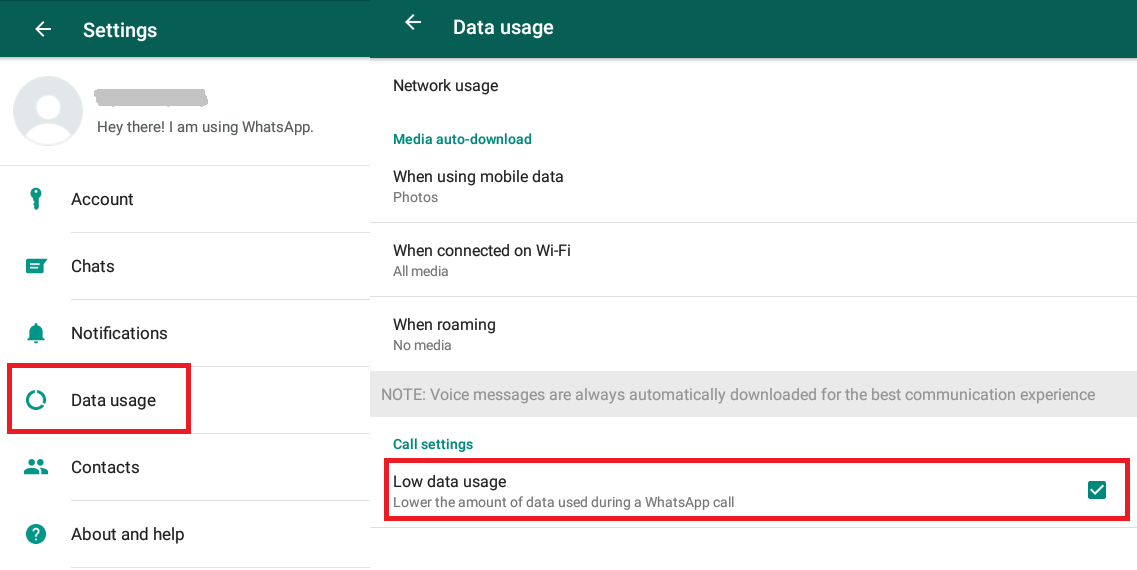Open About and help

pyautogui.click(x=185, y=534)
